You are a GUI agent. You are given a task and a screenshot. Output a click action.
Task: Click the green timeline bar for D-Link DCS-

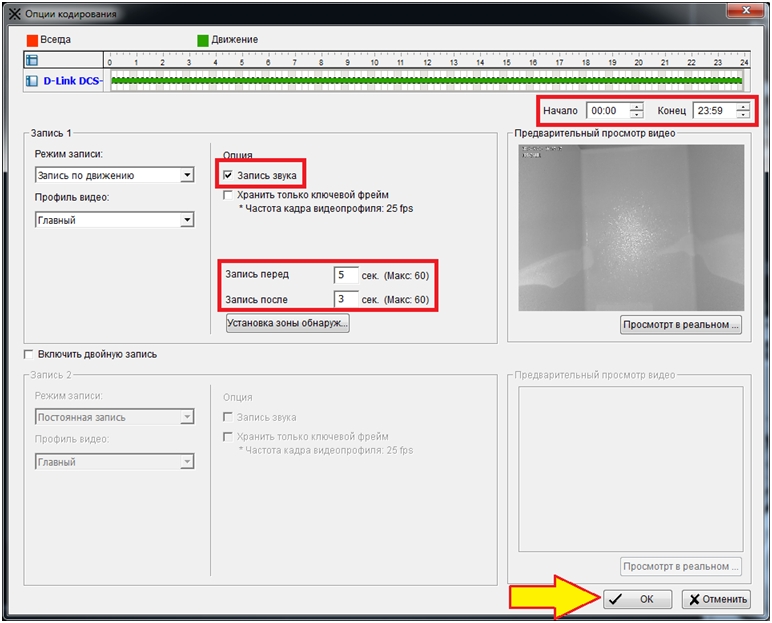[x=427, y=80]
